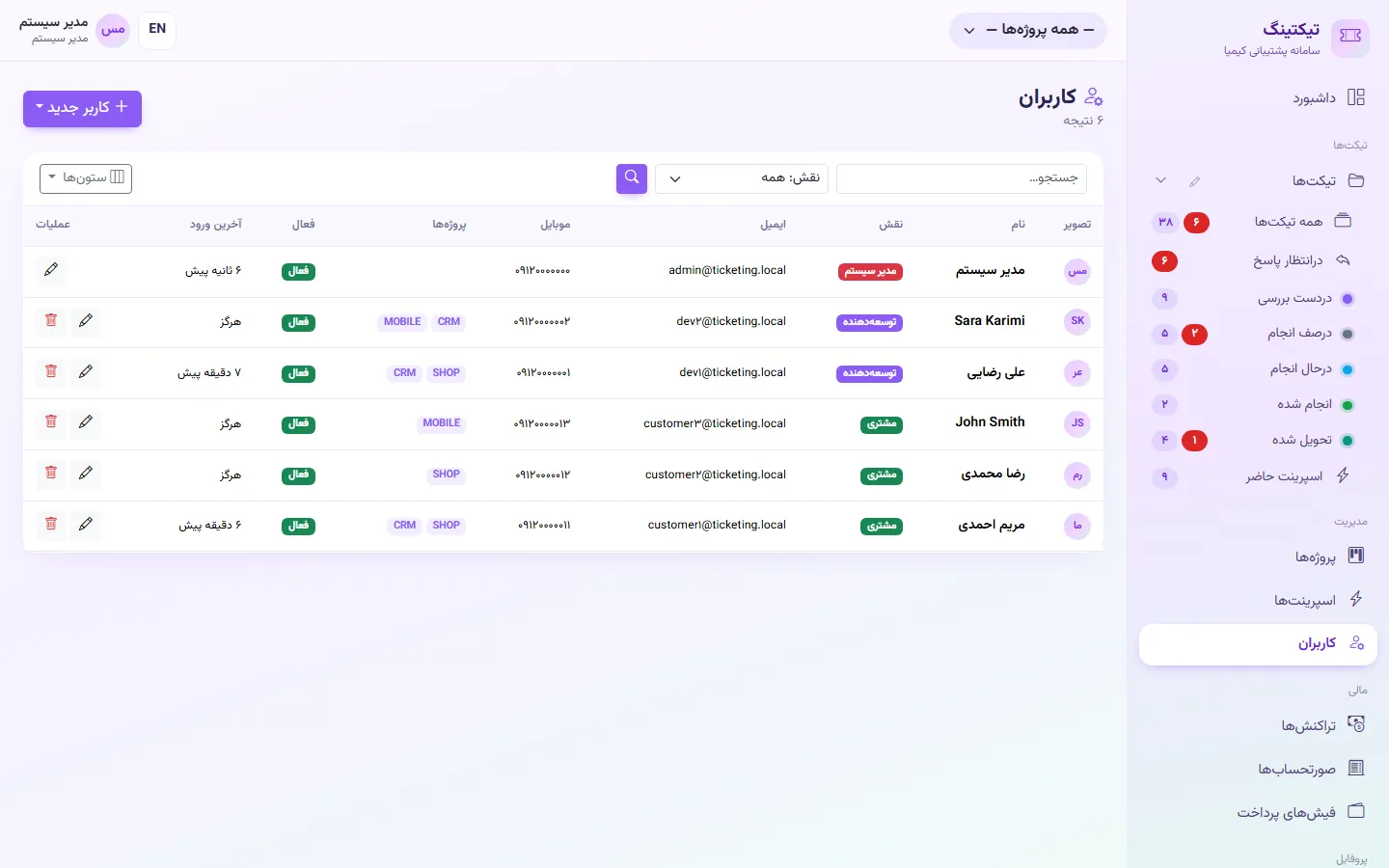Click the تیکتینگ ticket logo icon
The width and height of the screenshot is (1389, 868).
pos(1350,37)
